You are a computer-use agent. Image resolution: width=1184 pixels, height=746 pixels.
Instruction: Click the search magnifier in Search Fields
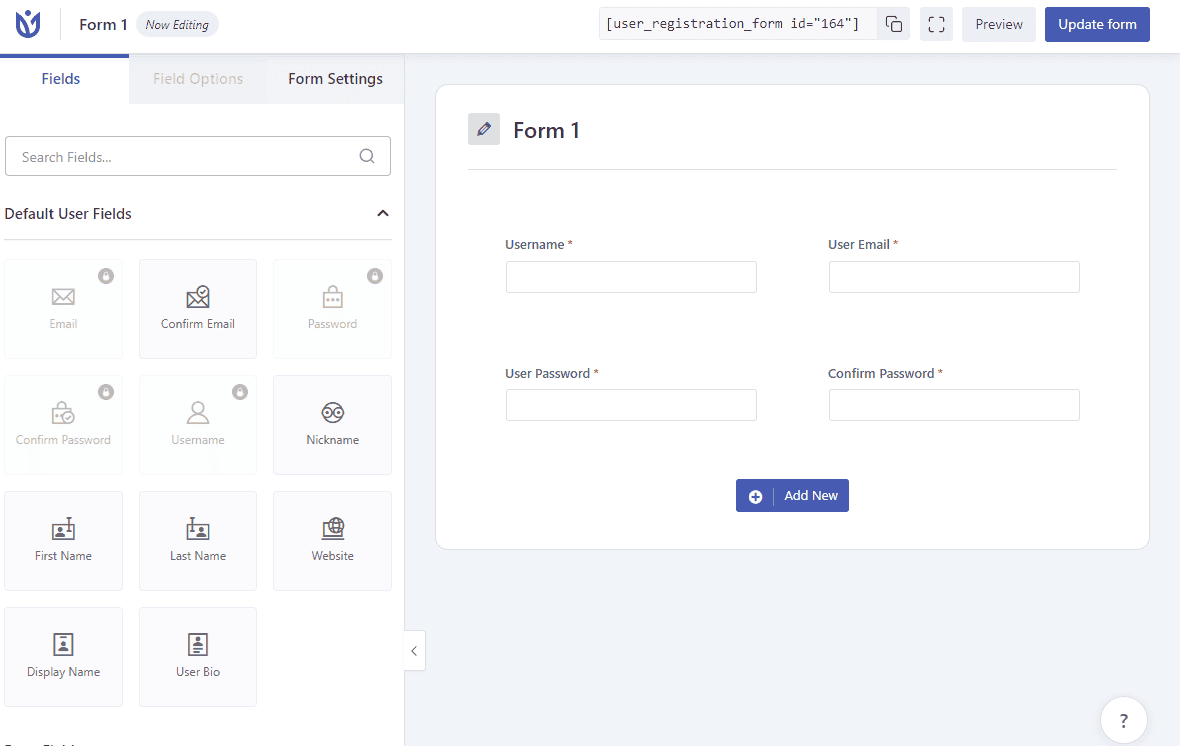(366, 156)
